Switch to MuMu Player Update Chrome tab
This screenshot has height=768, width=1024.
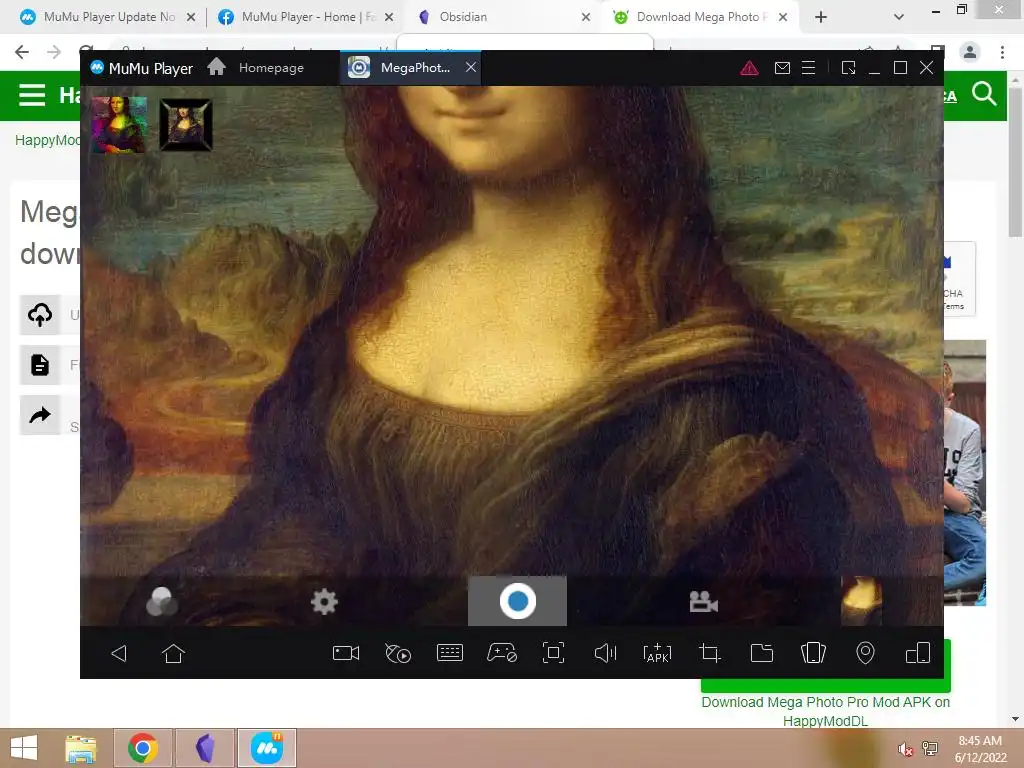(106, 17)
